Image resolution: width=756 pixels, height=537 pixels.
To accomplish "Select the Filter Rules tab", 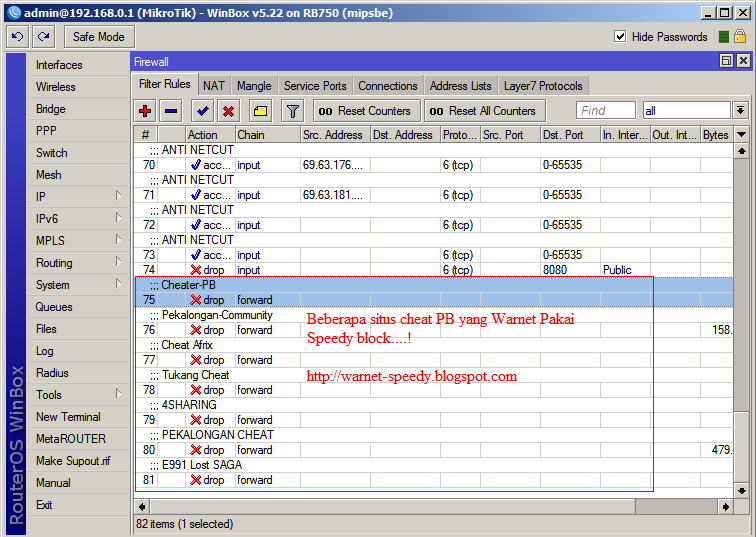I will point(165,84).
